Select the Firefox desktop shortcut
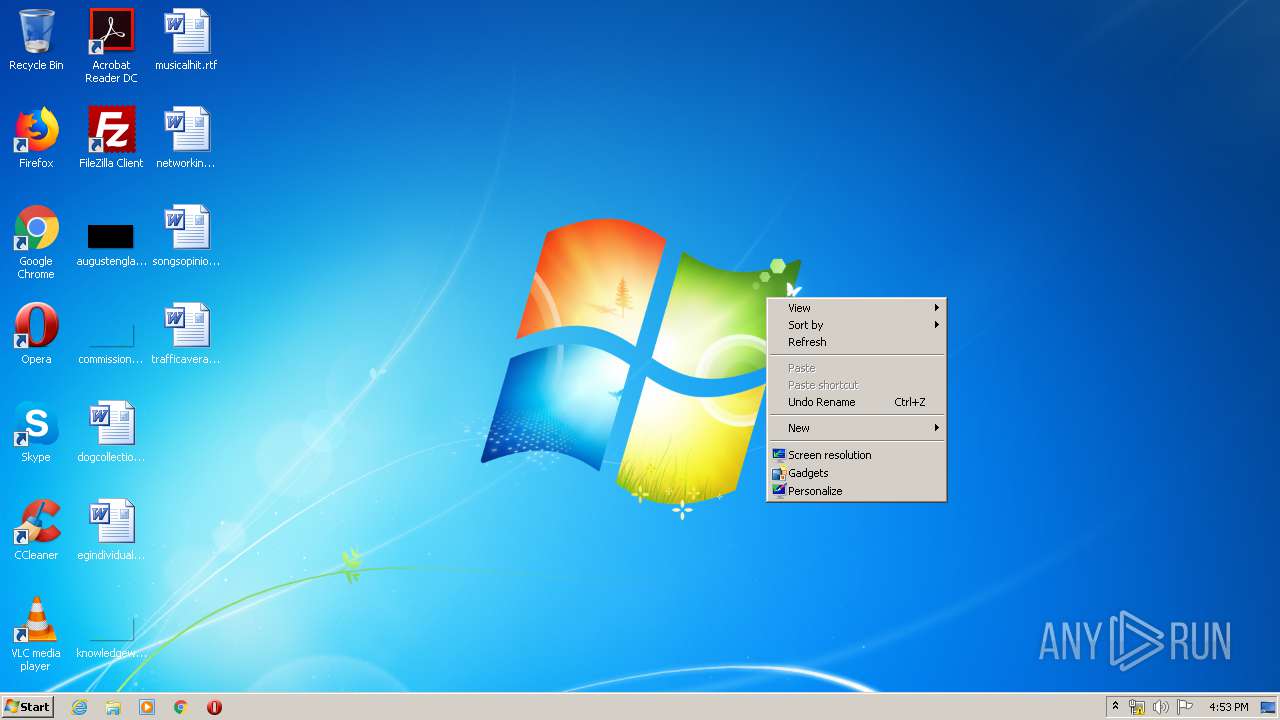1280x720 pixels. (x=36, y=138)
